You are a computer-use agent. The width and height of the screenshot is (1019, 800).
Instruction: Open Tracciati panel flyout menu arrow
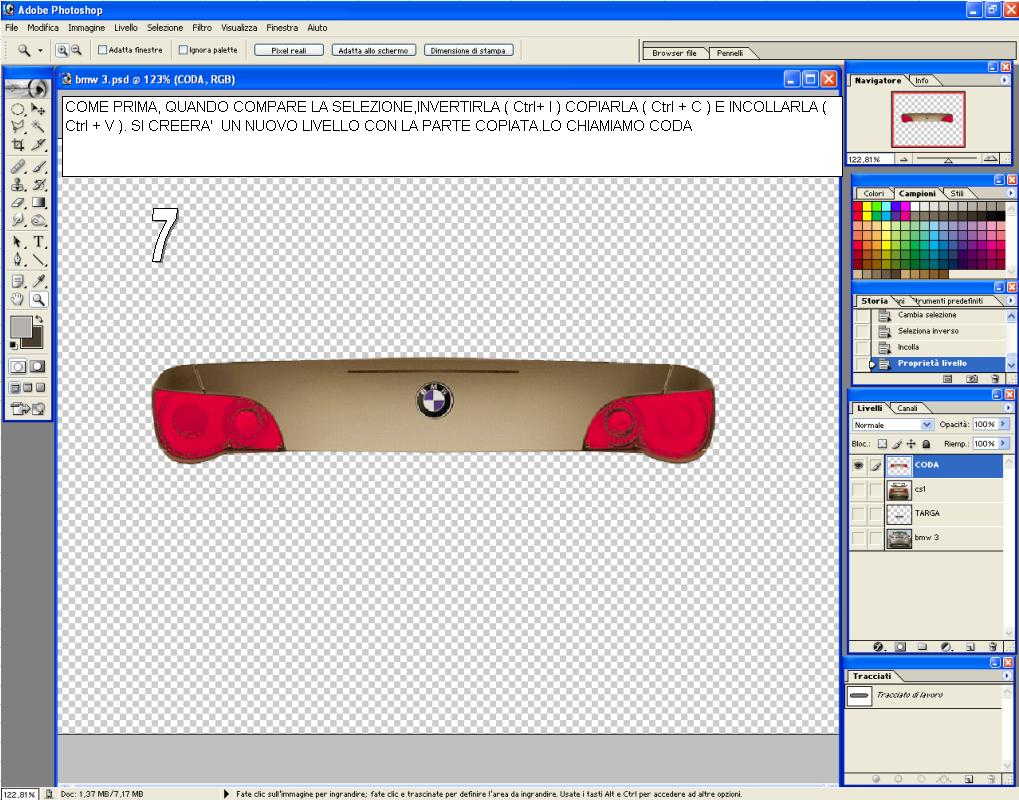pos(1007,676)
